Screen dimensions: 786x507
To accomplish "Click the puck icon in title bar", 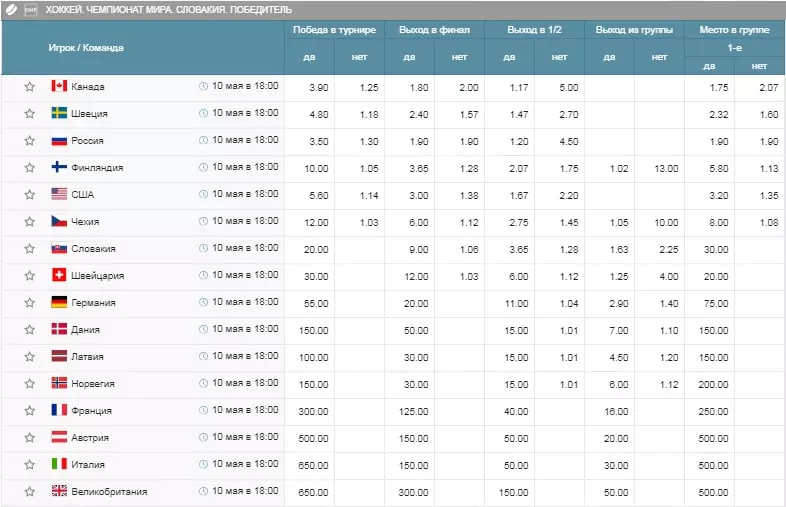I will pyautogui.click(x=11, y=10).
